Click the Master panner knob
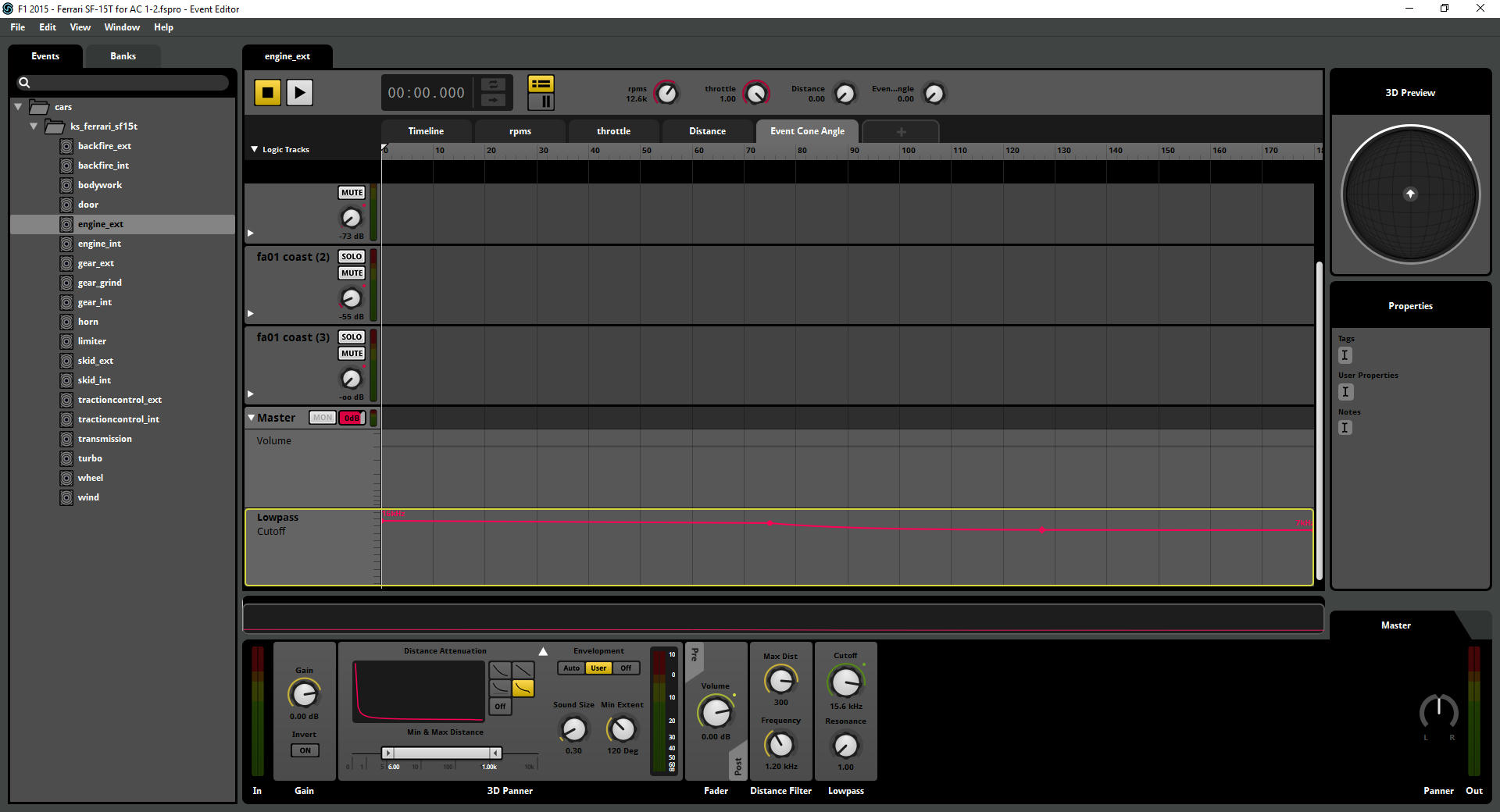 pyautogui.click(x=1438, y=711)
